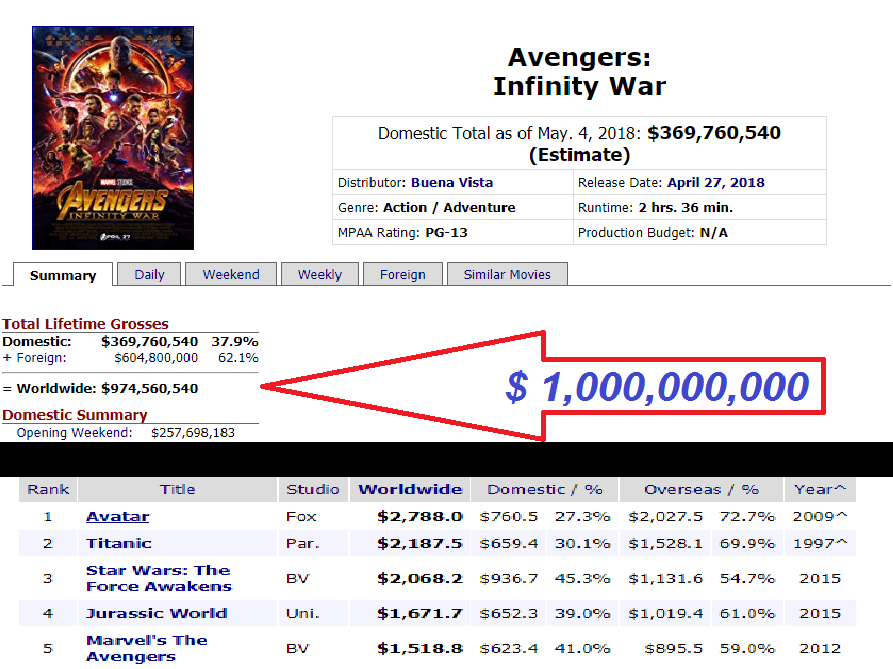Click the foreign percentage 62.1%

click(238, 358)
